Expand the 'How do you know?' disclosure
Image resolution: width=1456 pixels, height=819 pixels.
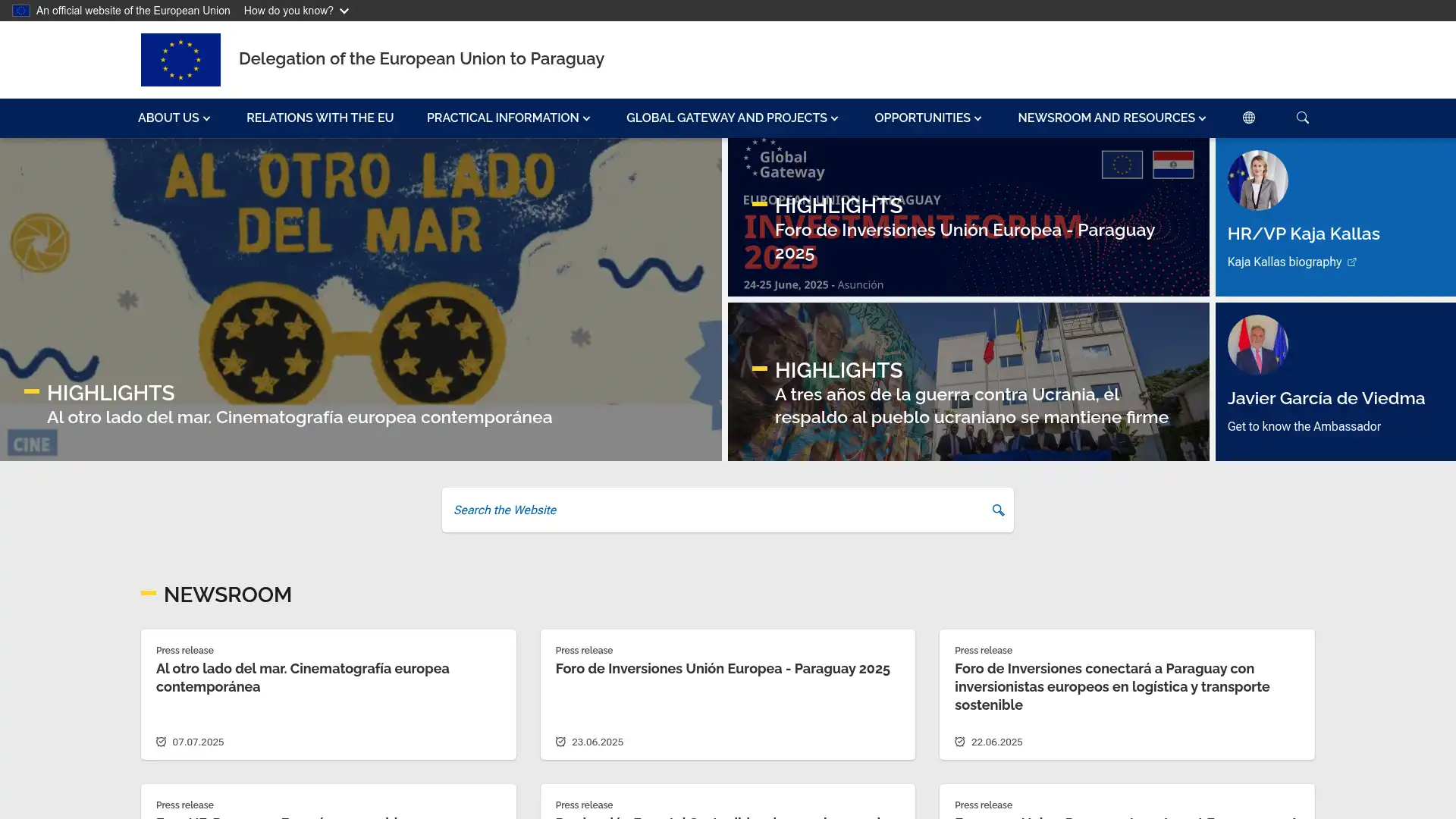pos(296,11)
